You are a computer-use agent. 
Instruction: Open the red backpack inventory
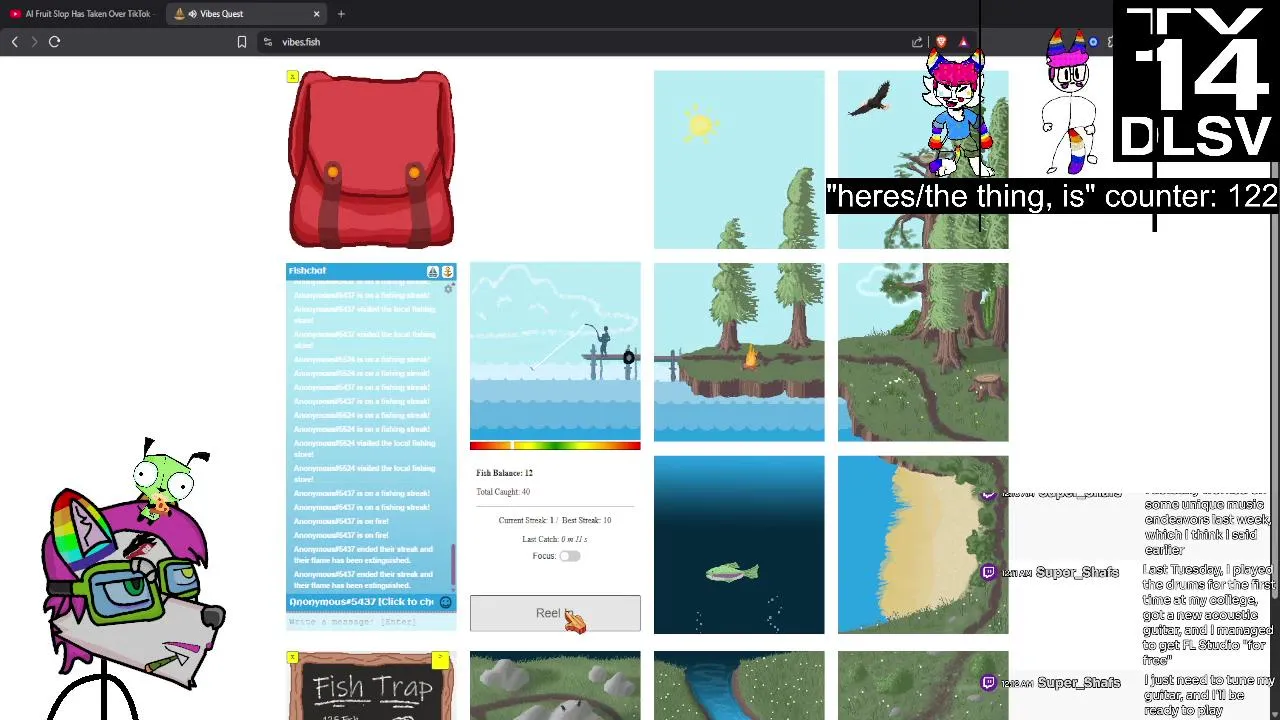point(371,159)
